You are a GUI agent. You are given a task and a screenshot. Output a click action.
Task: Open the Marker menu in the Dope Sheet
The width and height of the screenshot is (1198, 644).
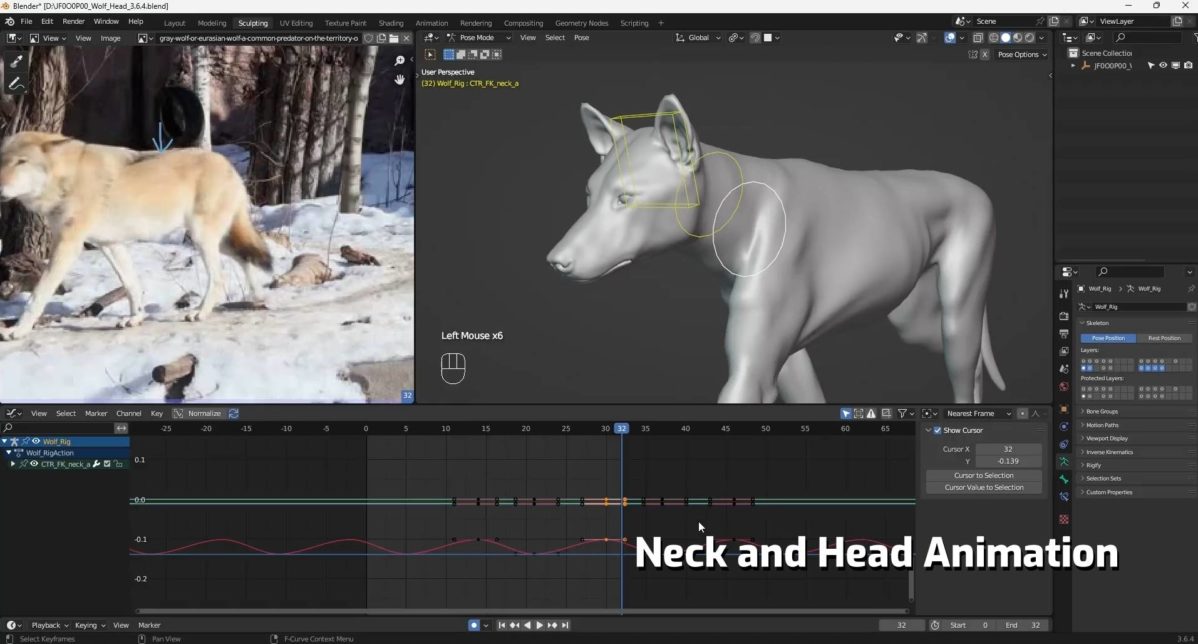click(96, 413)
